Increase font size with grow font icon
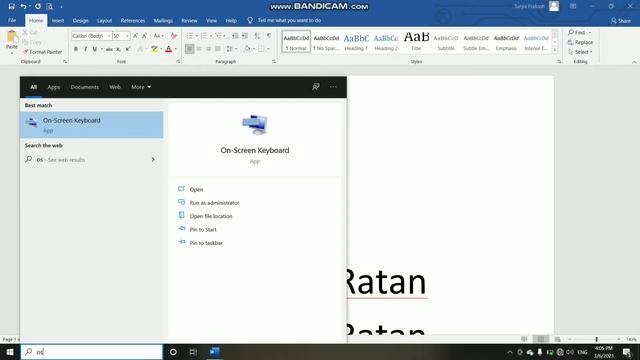 pyautogui.click(x=136, y=36)
